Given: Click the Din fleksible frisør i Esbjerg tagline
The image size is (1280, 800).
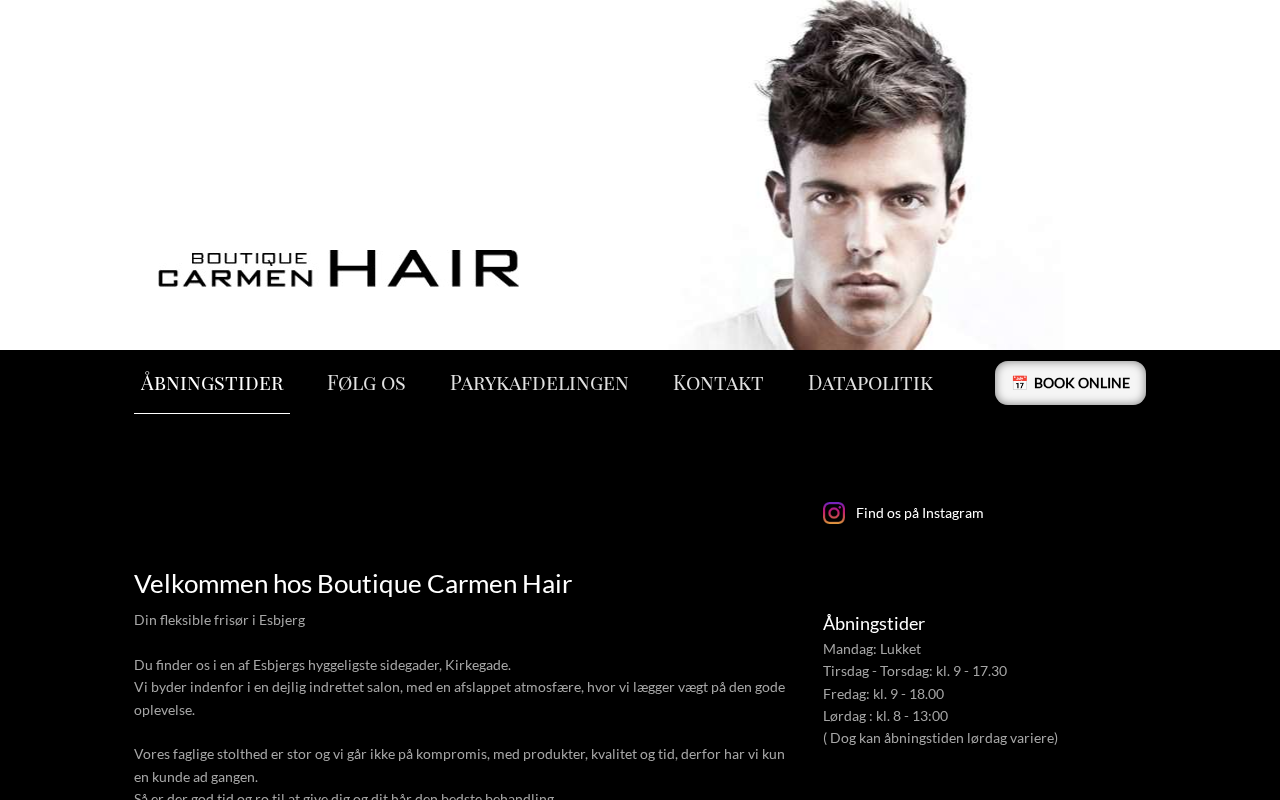Looking at the screenshot, I should click(220, 620).
